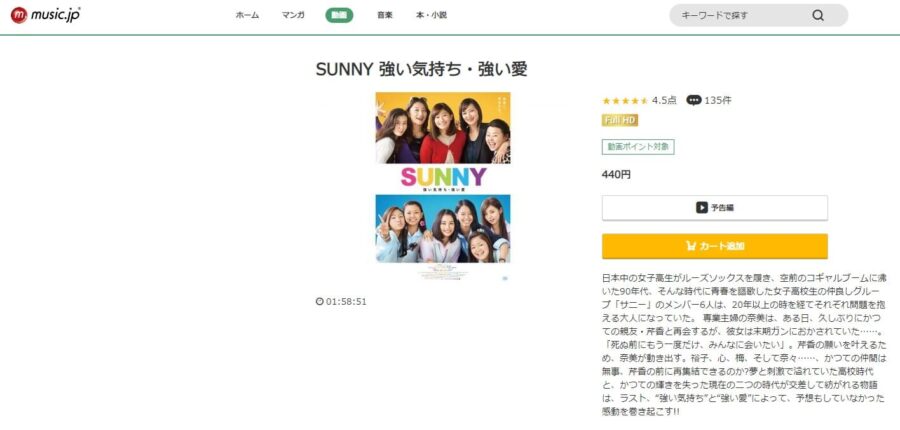
Task: Click the star rating 4.5点
Action: click(x=639, y=100)
